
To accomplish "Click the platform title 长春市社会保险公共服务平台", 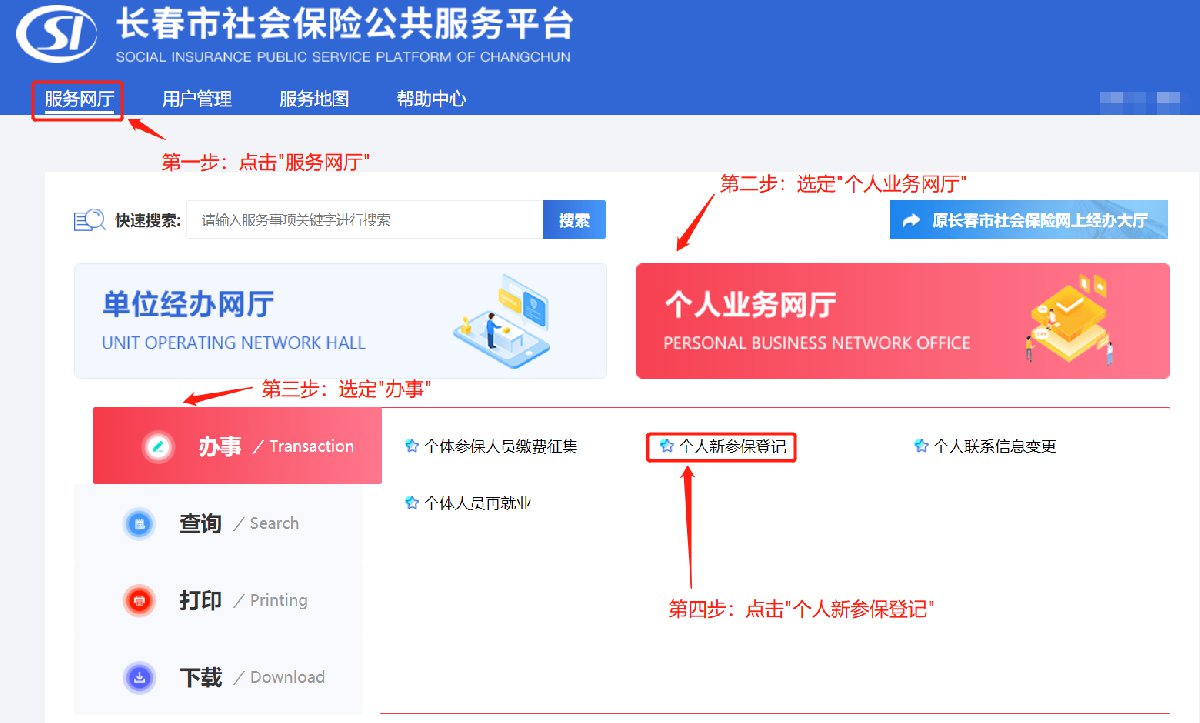I will click(x=345, y=24).
